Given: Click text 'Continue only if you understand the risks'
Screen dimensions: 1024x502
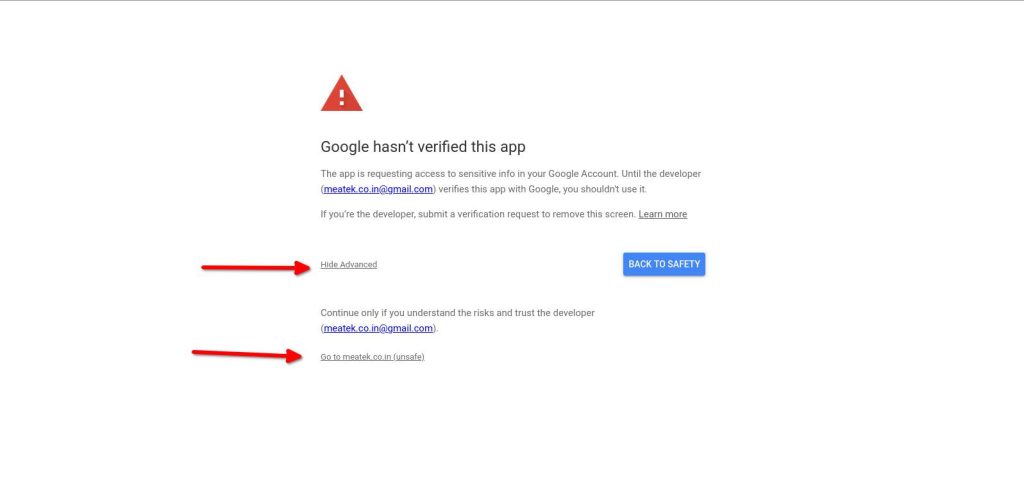Looking at the screenshot, I should 407,313.
